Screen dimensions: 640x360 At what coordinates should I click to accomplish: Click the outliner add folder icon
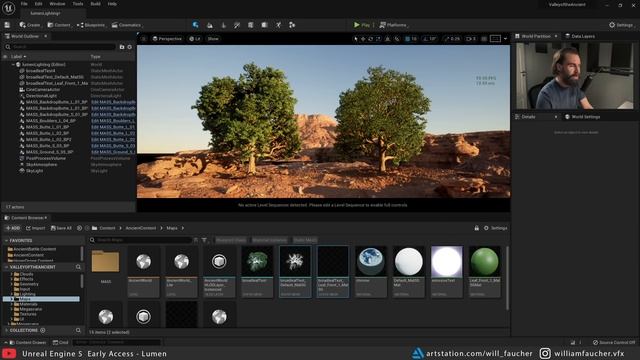(122, 47)
